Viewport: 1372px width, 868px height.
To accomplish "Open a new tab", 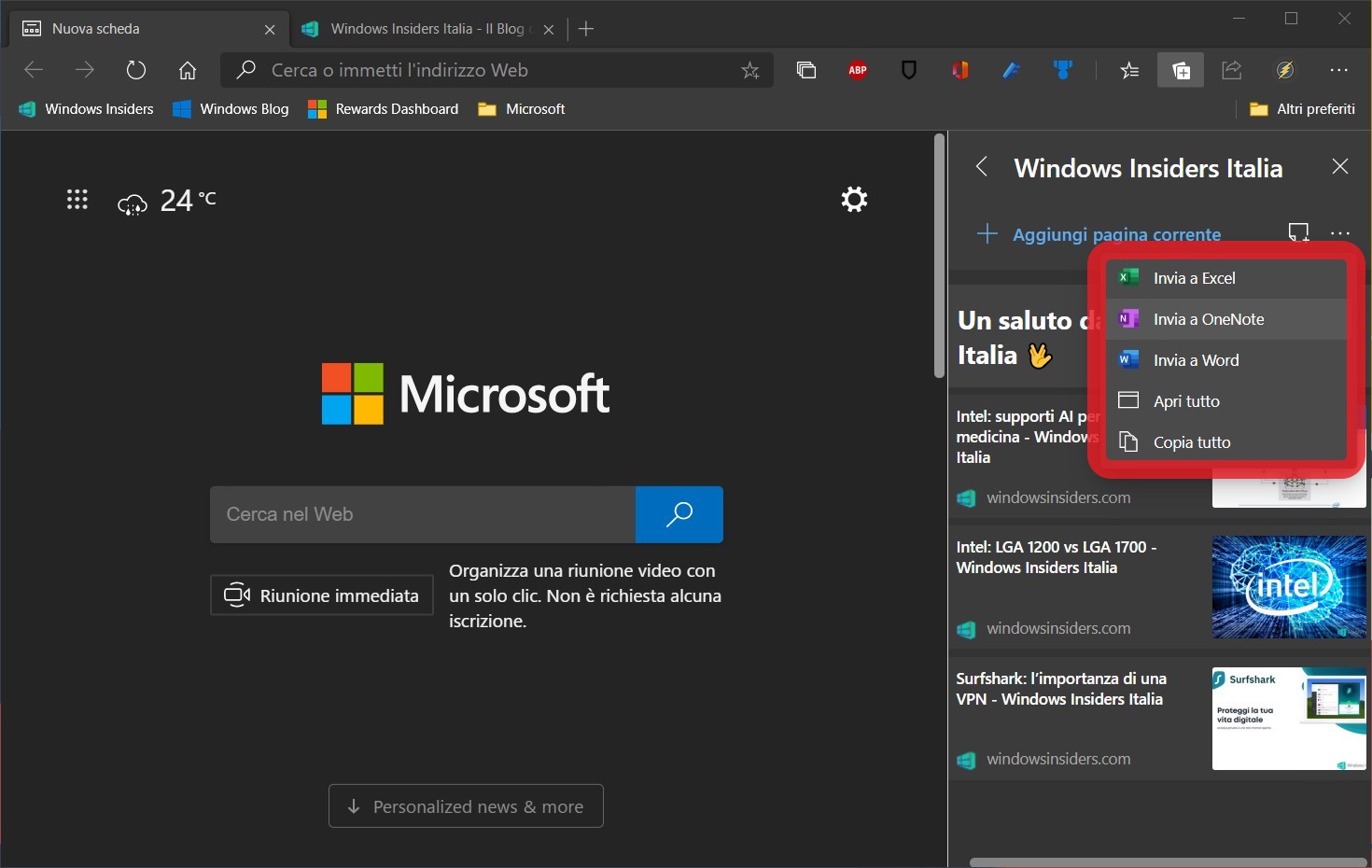I will click(586, 29).
